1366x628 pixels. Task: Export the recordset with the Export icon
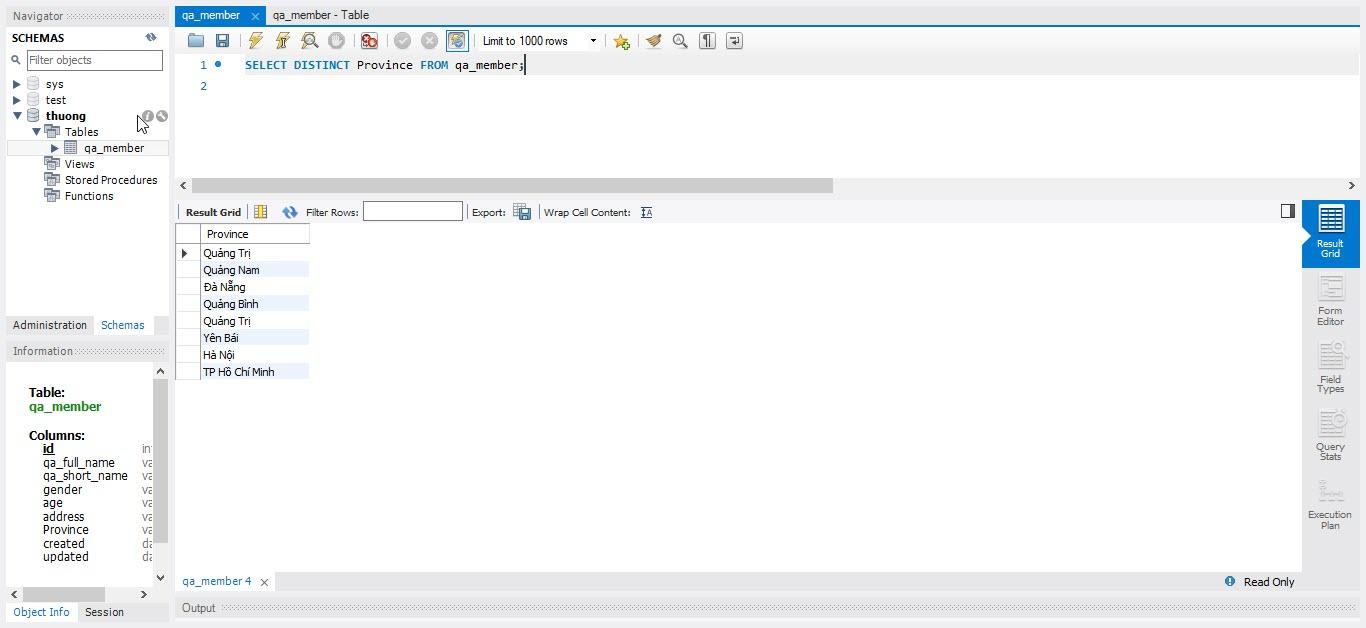(x=522, y=212)
